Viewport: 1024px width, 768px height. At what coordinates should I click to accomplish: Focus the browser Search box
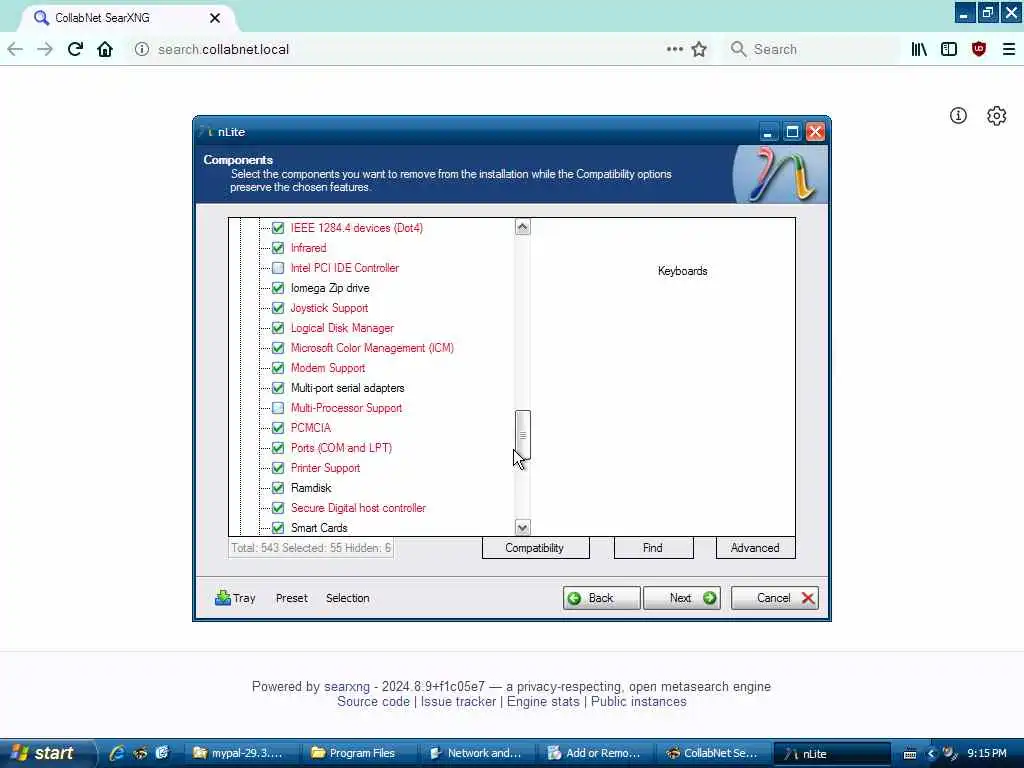pos(810,49)
